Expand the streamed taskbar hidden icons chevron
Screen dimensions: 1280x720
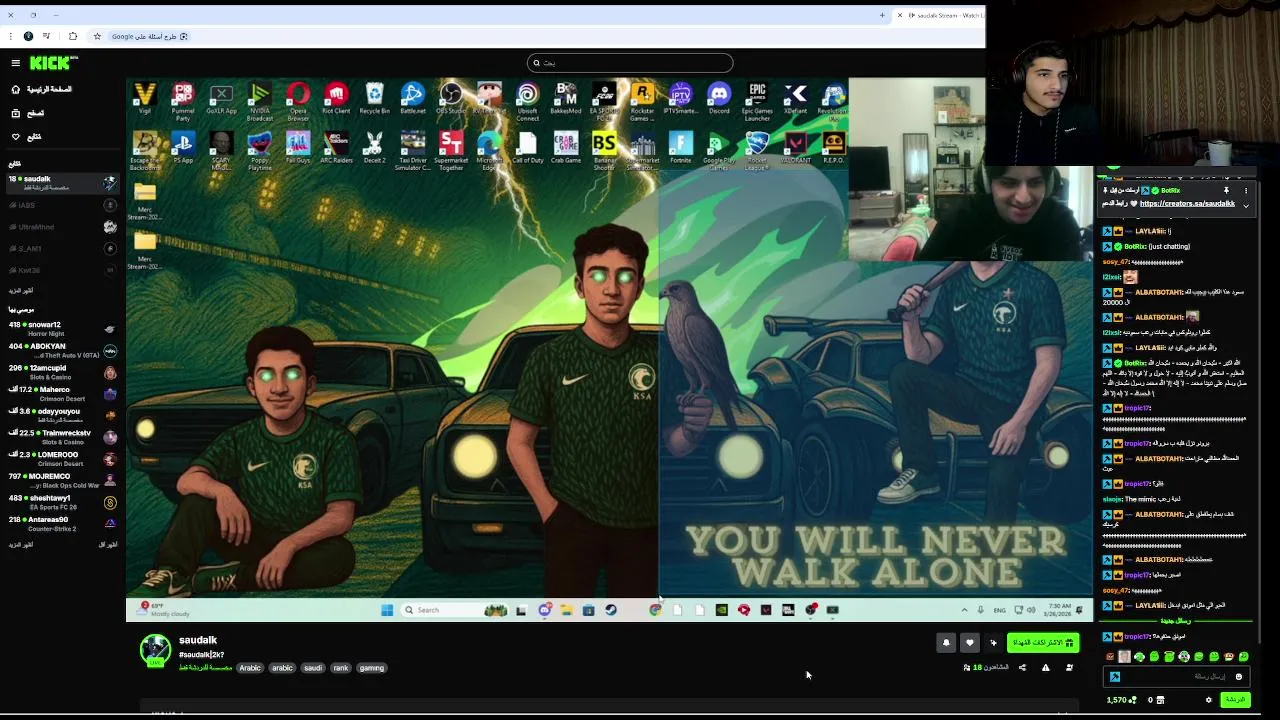click(964, 610)
